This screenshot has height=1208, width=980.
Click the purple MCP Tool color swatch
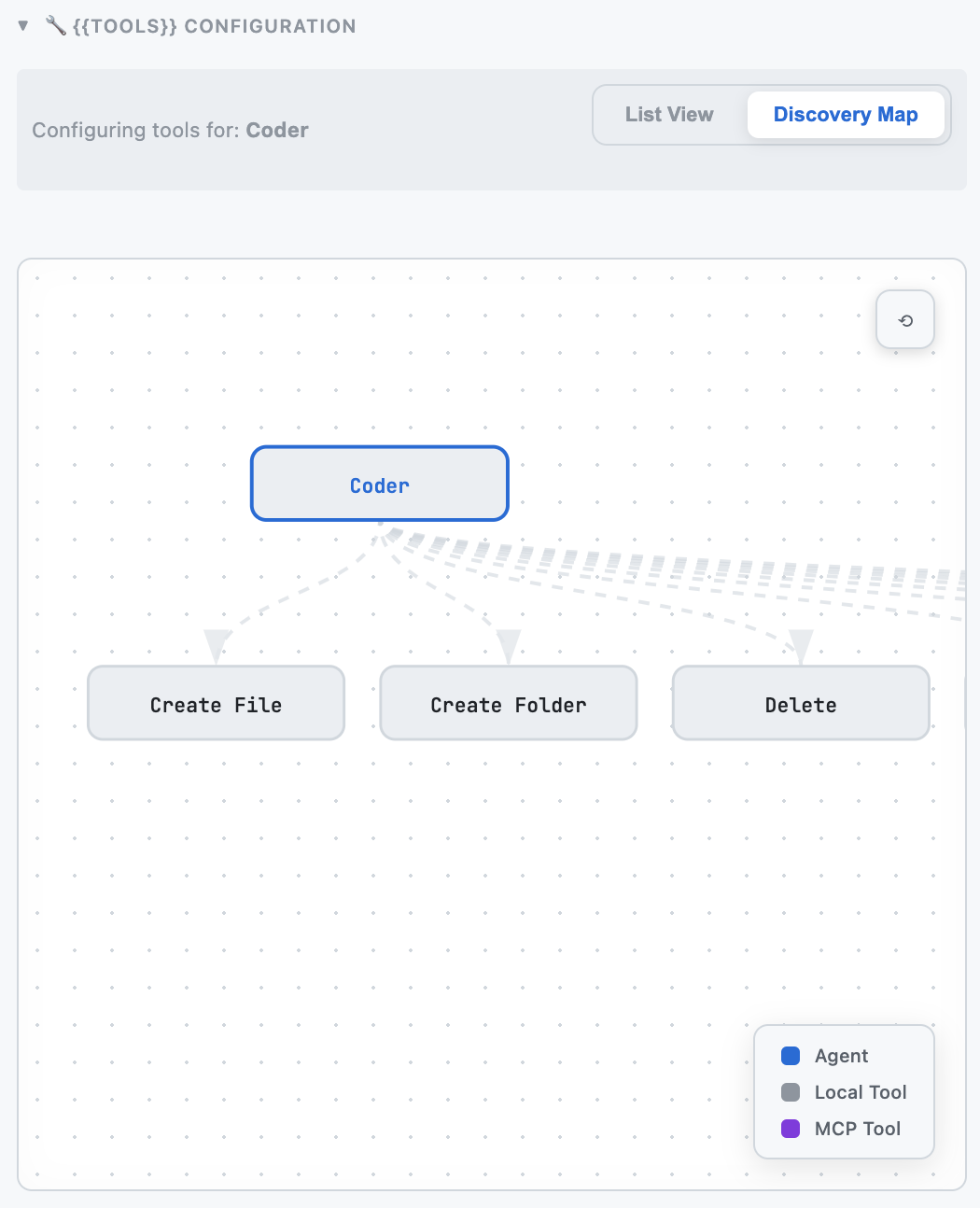tap(790, 1128)
